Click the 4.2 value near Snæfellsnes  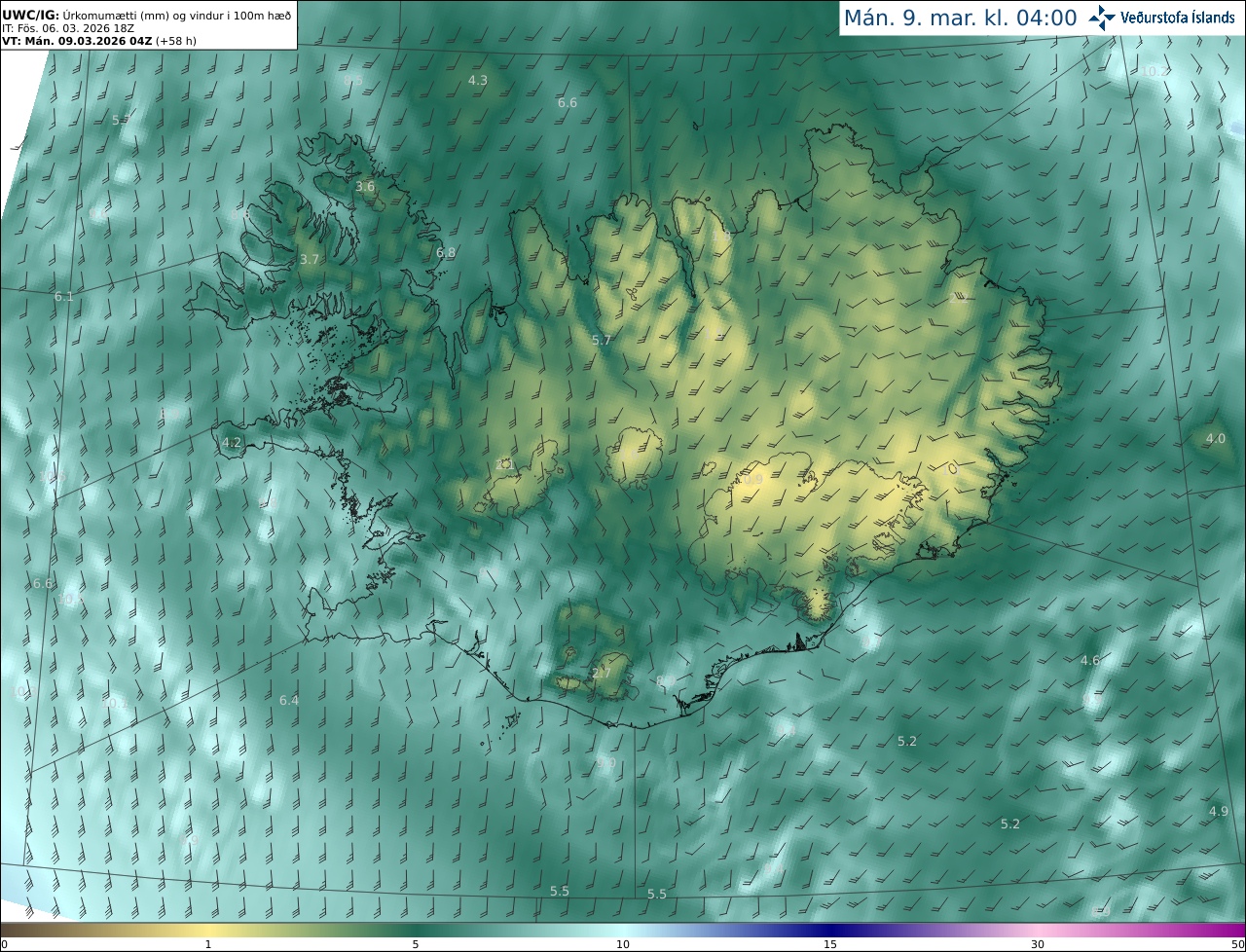(232, 442)
